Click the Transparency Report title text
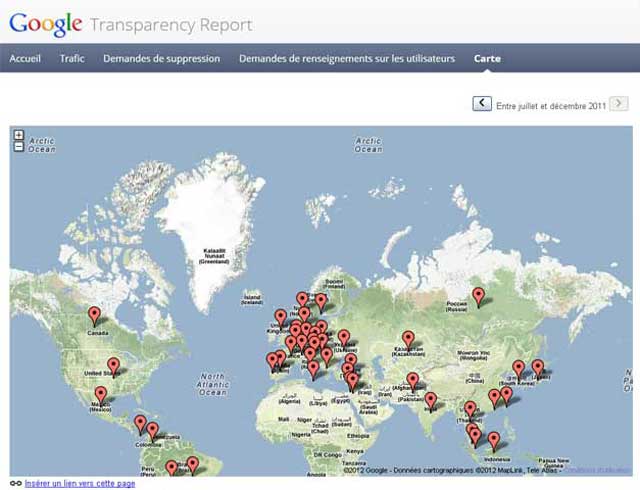 pos(171,25)
